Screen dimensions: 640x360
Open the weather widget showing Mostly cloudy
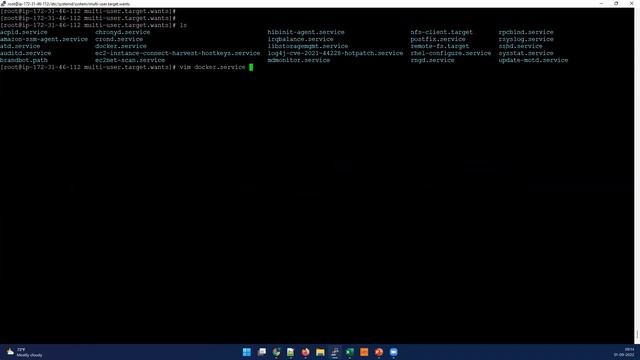[24, 352]
